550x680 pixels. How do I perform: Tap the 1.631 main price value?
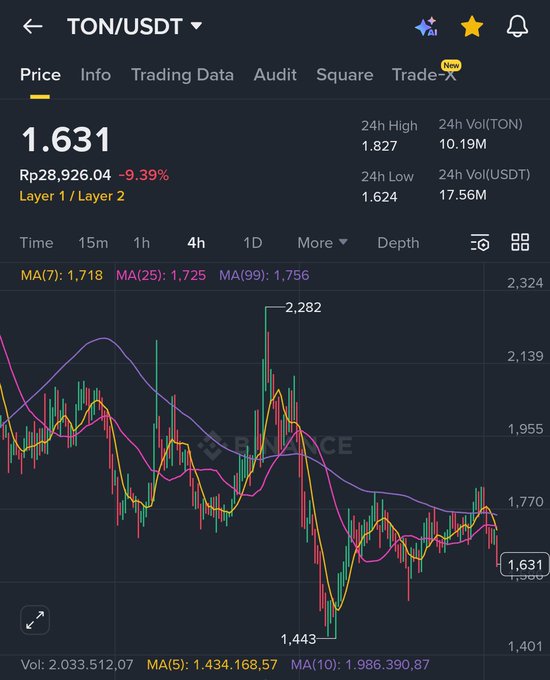[66, 140]
